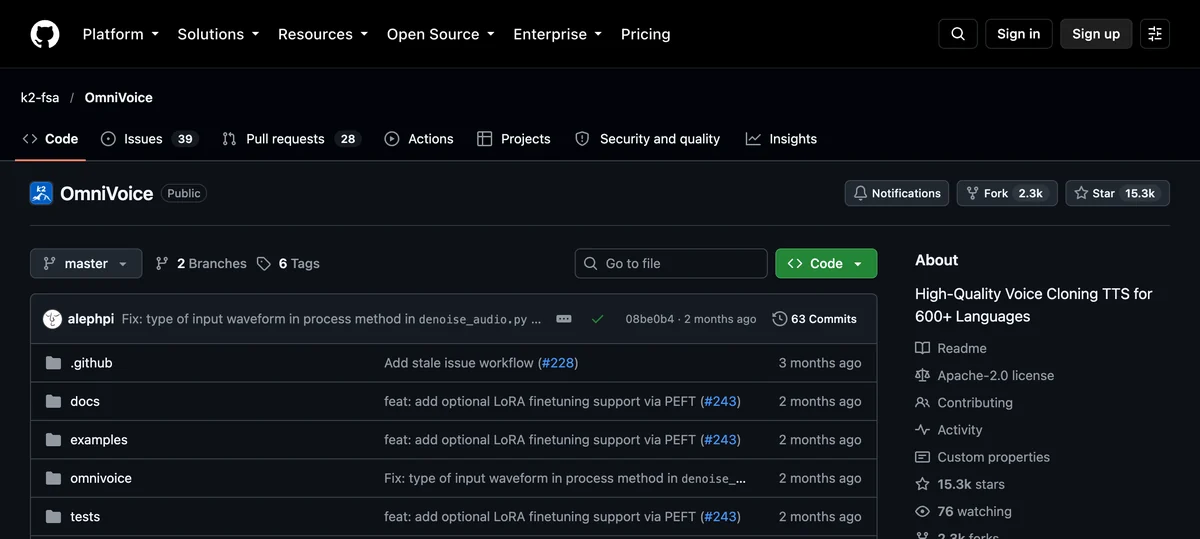Open the search magnifier button
1200x539 pixels.
pyautogui.click(x=958, y=34)
